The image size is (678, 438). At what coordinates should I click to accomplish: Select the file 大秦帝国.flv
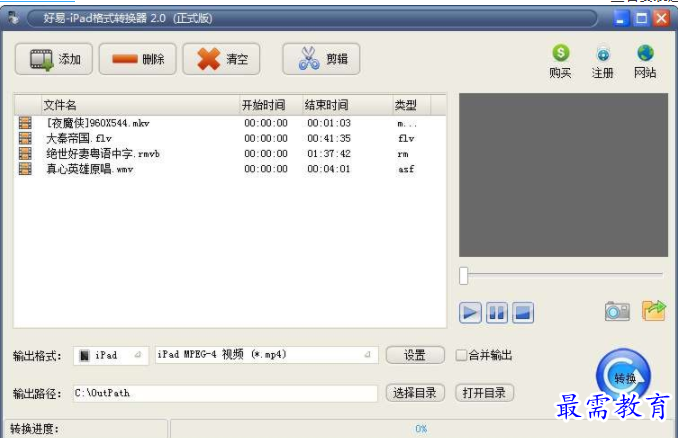[79, 138]
